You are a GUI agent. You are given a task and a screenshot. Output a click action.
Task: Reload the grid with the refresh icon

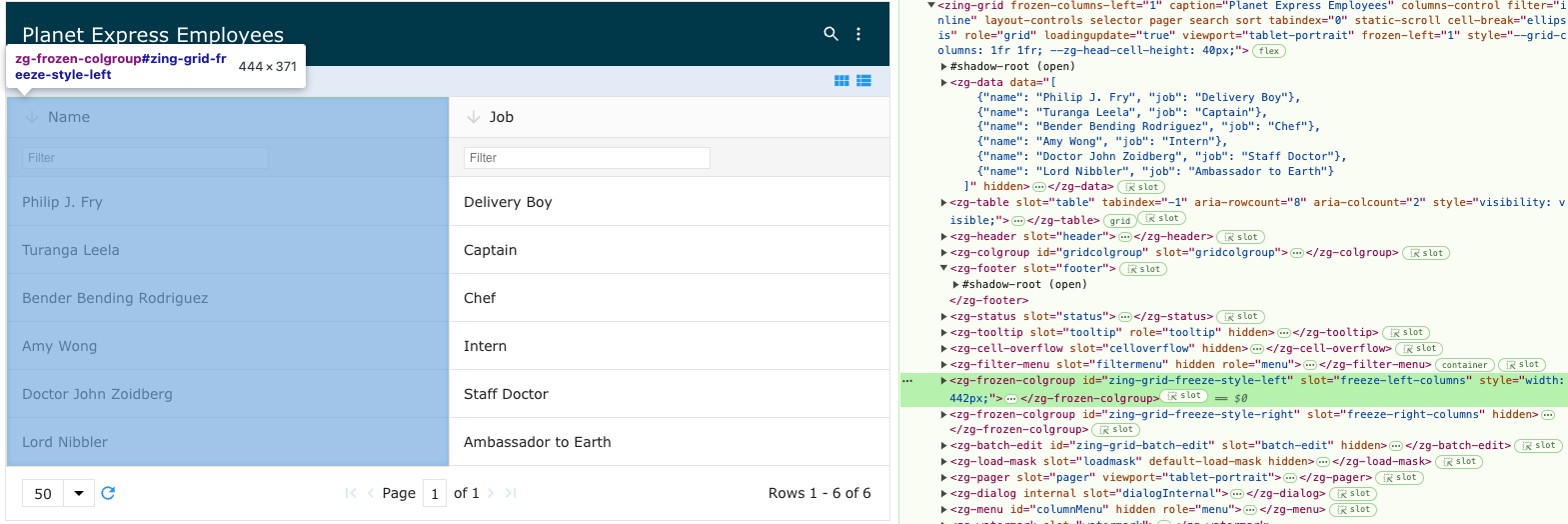(x=108, y=493)
